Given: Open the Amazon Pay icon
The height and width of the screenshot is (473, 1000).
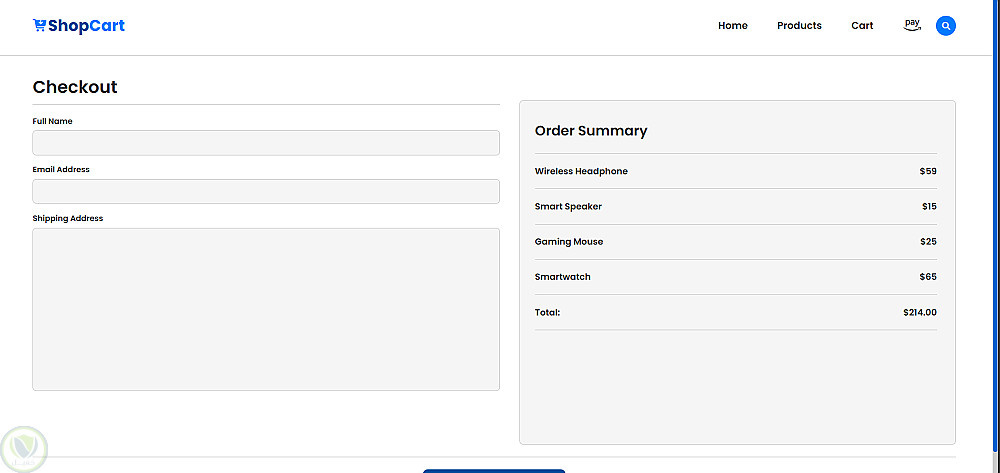Looking at the screenshot, I should pos(913,25).
